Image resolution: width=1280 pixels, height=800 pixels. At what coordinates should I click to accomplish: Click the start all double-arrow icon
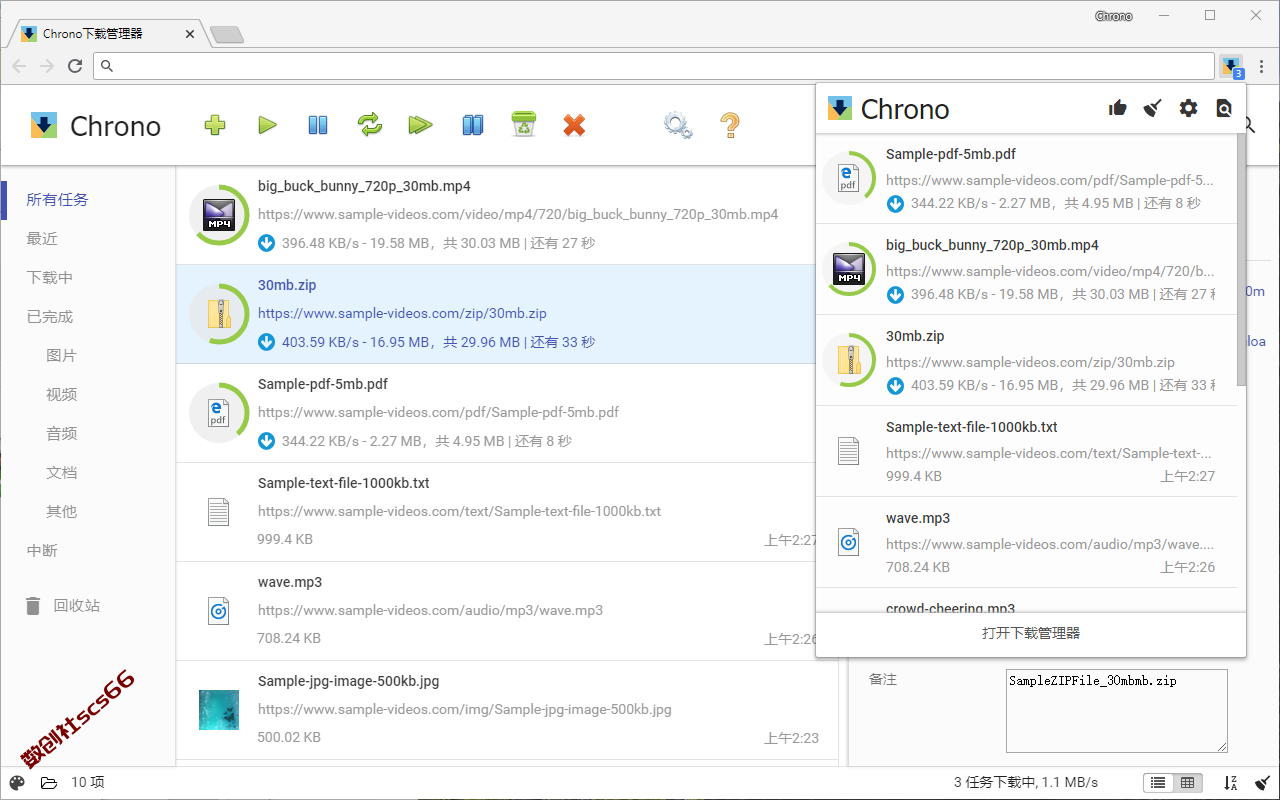click(421, 125)
